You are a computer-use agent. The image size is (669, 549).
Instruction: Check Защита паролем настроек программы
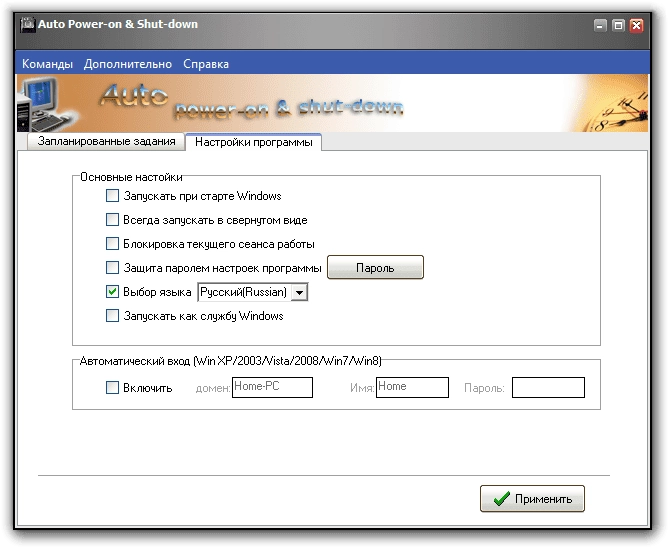[112, 268]
